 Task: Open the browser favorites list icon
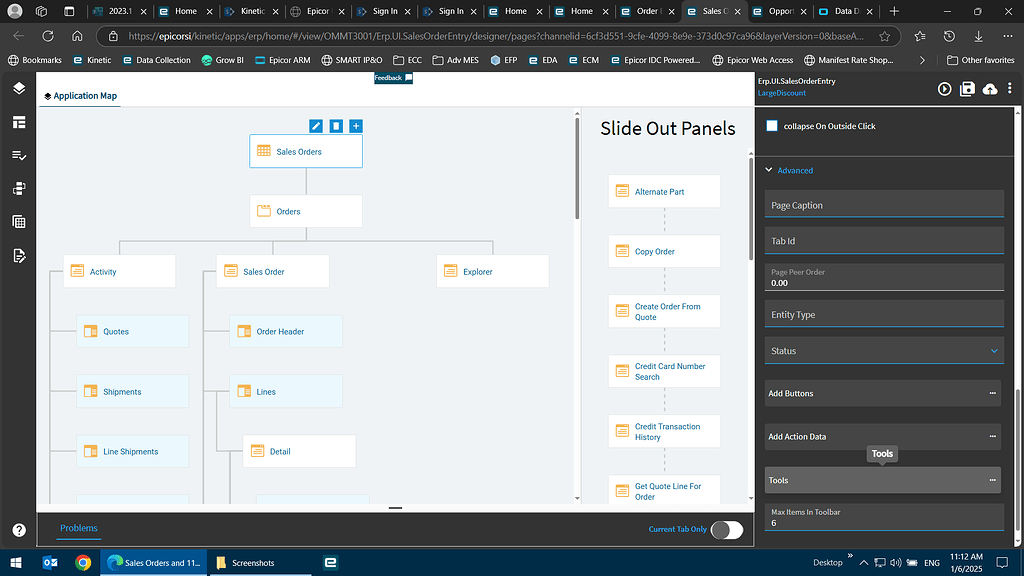pos(920,36)
